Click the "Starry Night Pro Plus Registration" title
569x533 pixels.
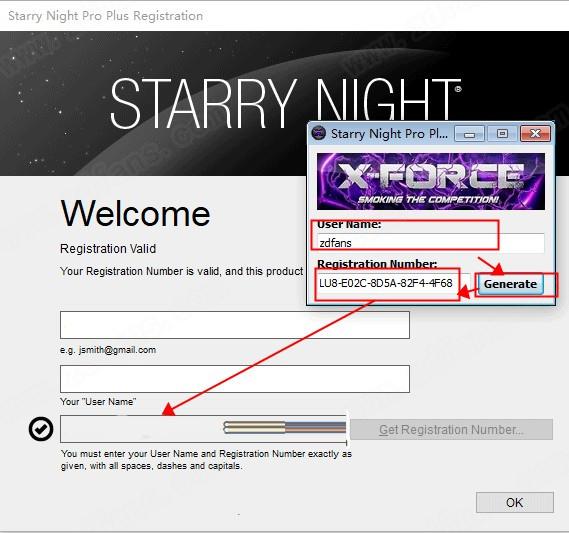coord(106,16)
